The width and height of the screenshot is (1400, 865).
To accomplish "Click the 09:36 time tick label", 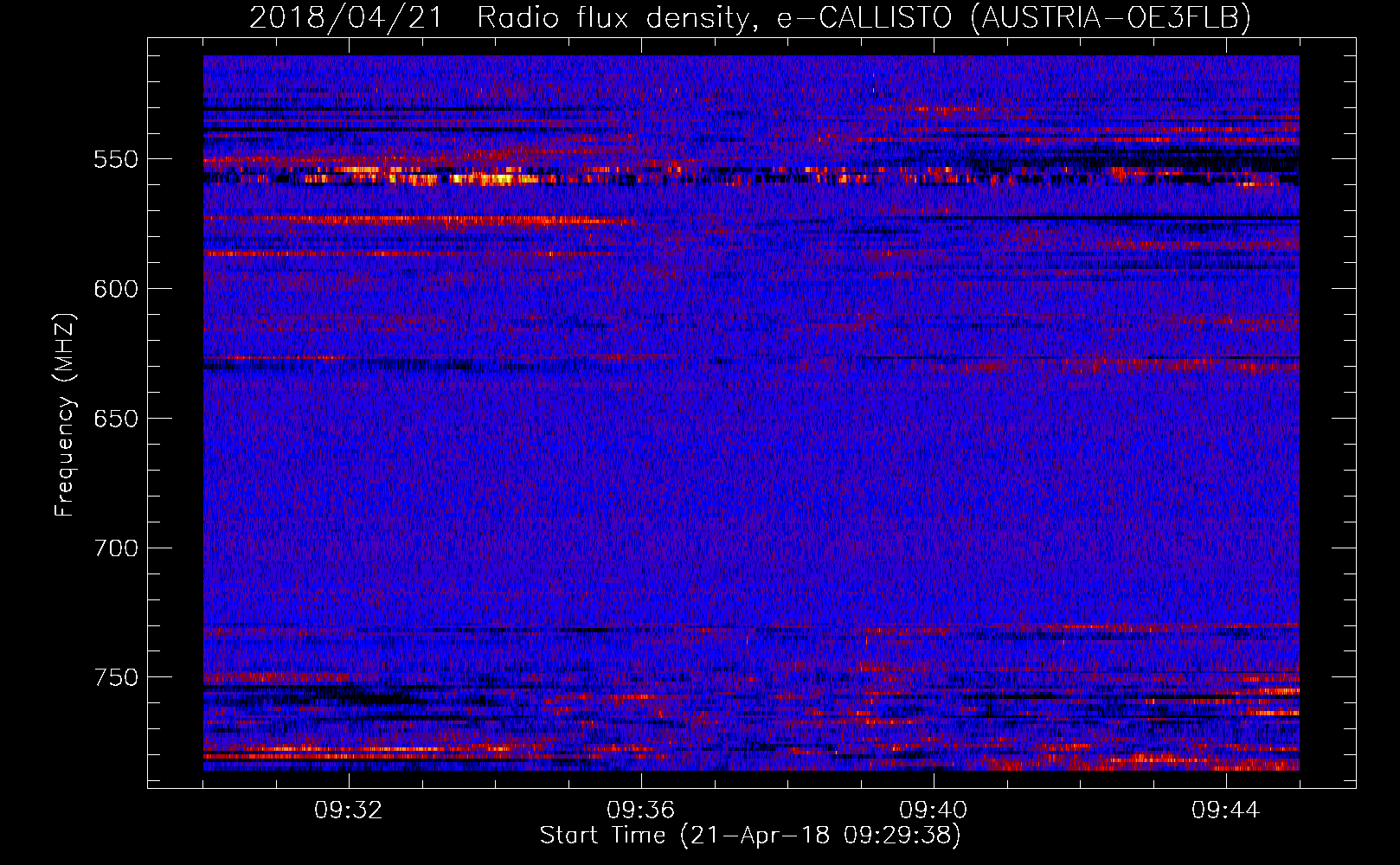I will (x=641, y=811).
